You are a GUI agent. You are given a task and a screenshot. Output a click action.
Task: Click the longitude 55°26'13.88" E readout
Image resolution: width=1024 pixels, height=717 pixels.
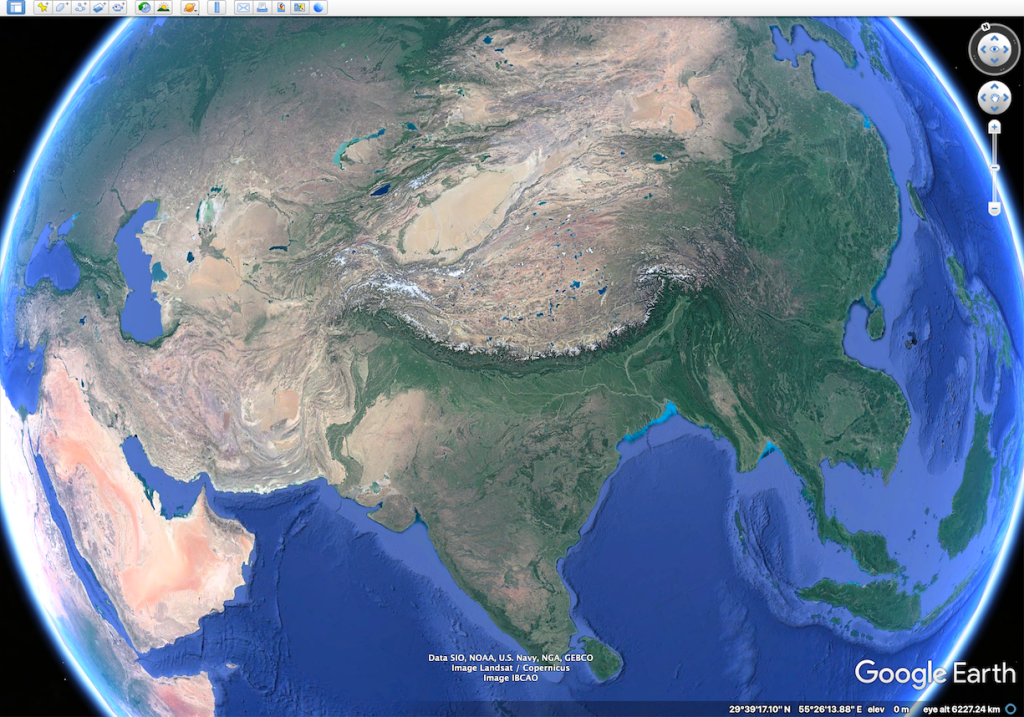tap(830, 709)
